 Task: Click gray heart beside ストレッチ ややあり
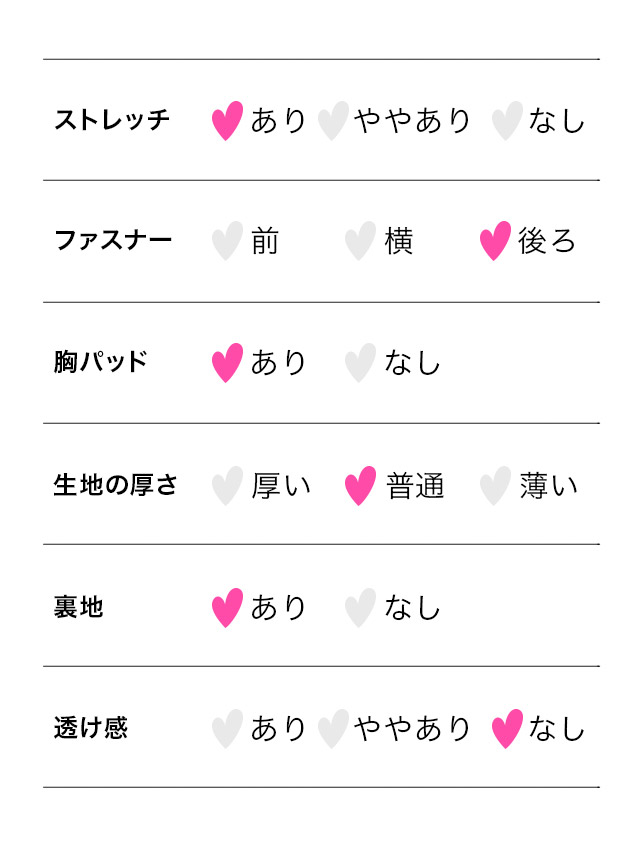(332, 121)
